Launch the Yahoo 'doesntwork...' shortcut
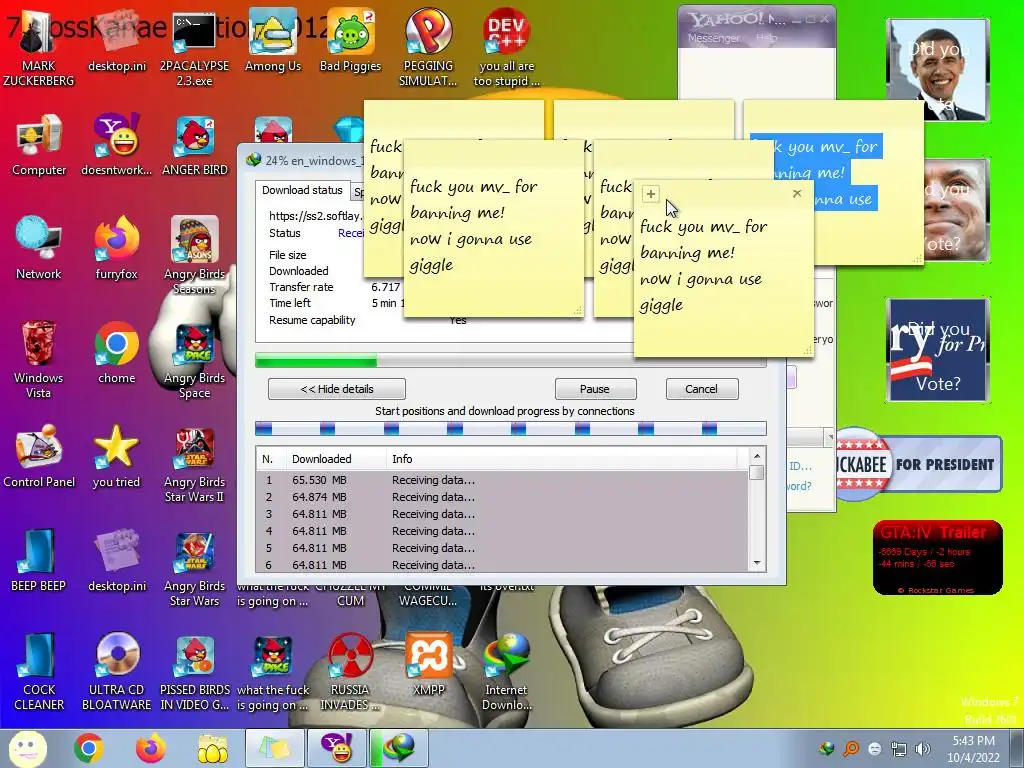This screenshot has height=768, width=1024. click(x=116, y=145)
